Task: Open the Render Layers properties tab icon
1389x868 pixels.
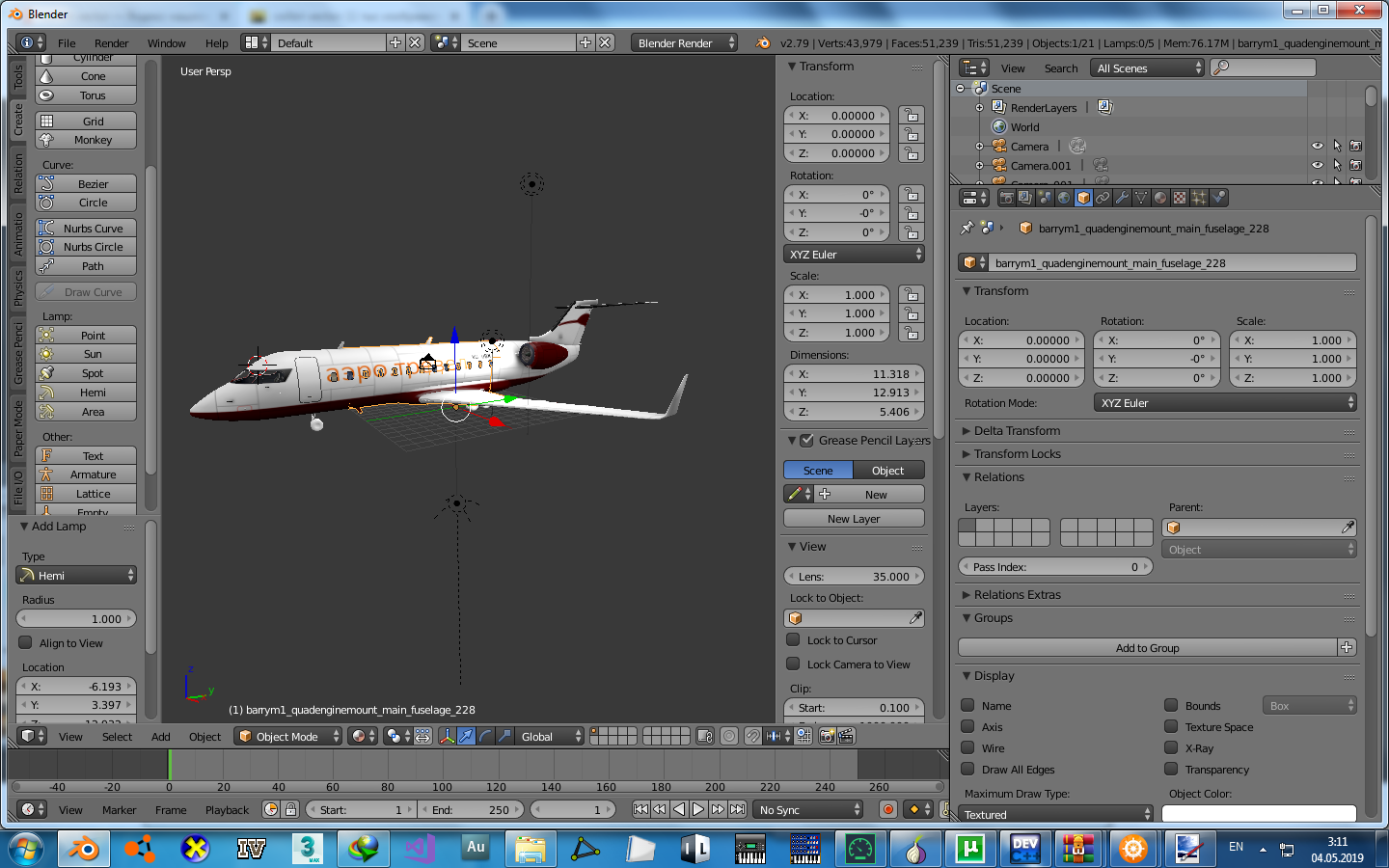Action: coord(1025,198)
